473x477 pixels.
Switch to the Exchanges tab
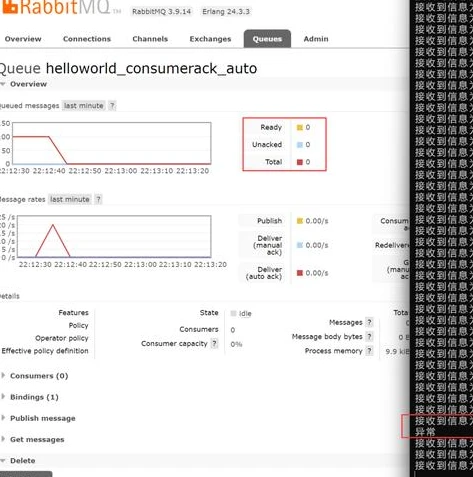pyautogui.click(x=210, y=39)
